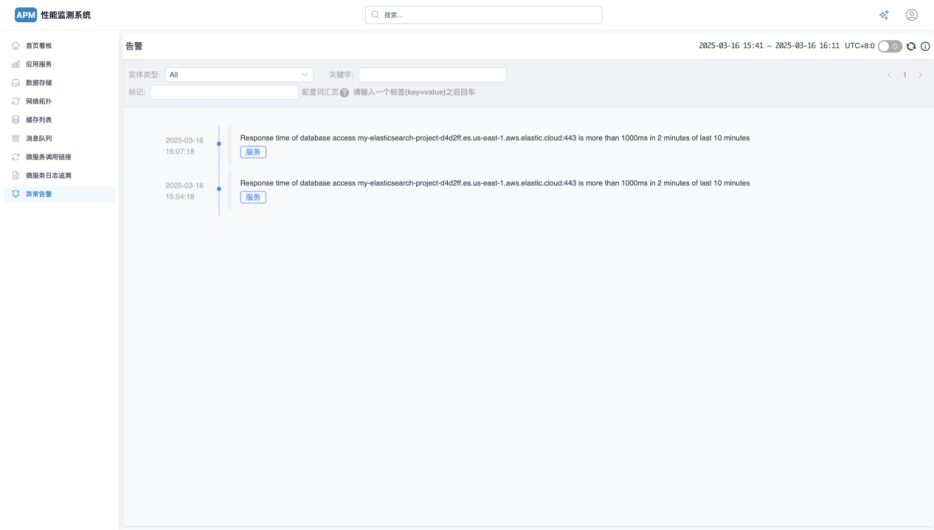Click the help icon beside 配置词汇页
The image size is (934, 530).
click(x=344, y=92)
